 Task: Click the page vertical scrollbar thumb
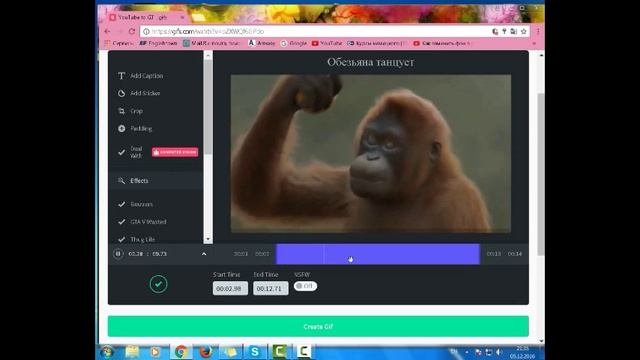(x=541, y=174)
